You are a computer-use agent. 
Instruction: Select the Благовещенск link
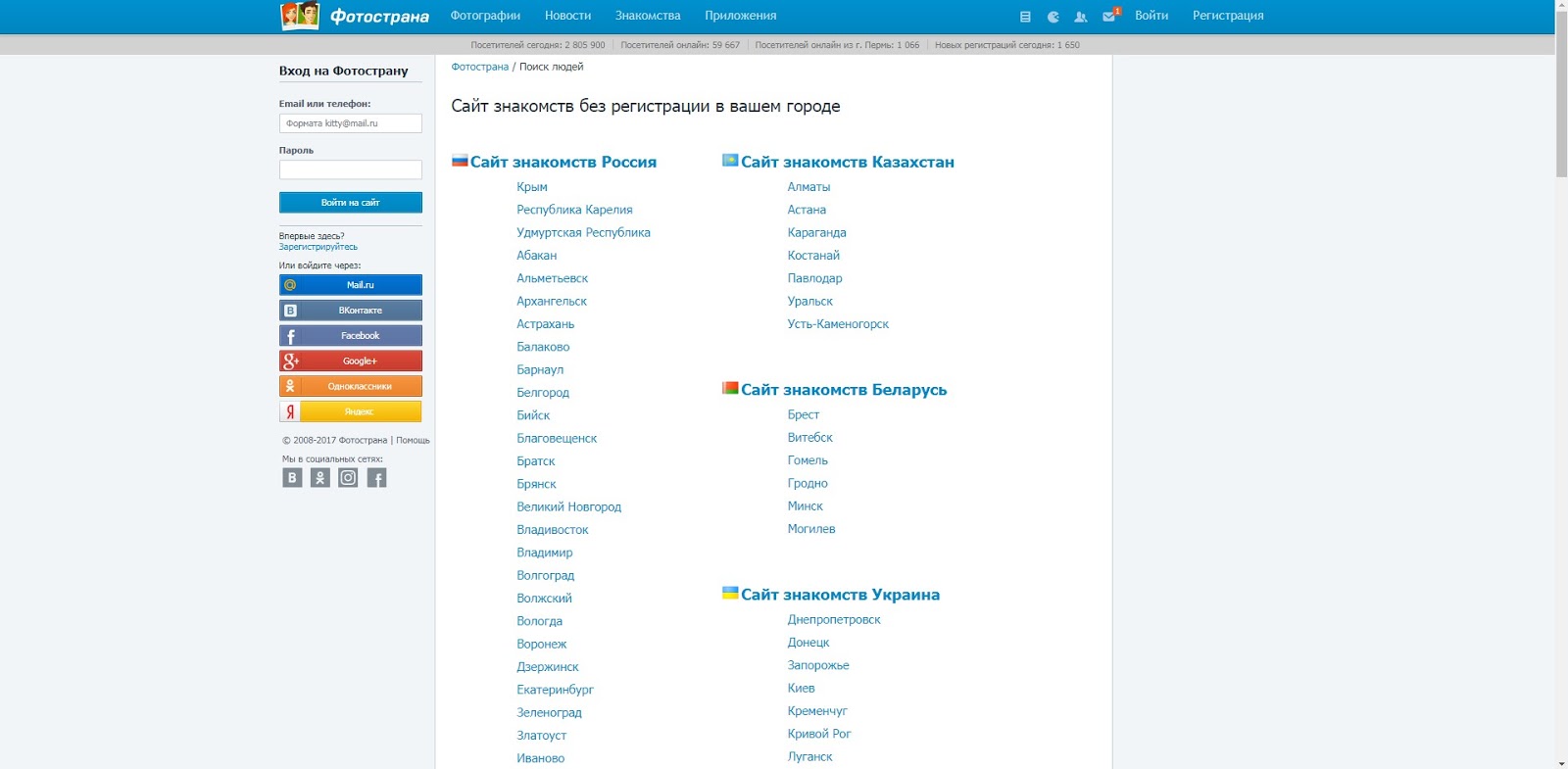pyautogui.click(x=557, y=439)
